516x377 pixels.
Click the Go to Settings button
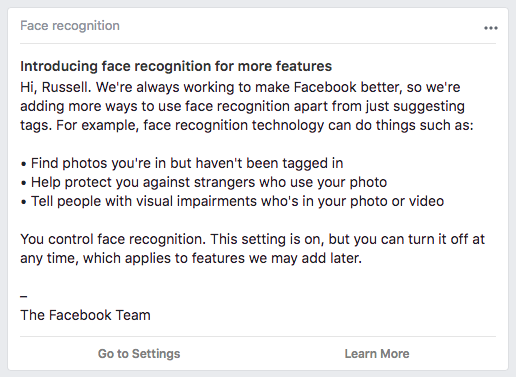(139, 354)
